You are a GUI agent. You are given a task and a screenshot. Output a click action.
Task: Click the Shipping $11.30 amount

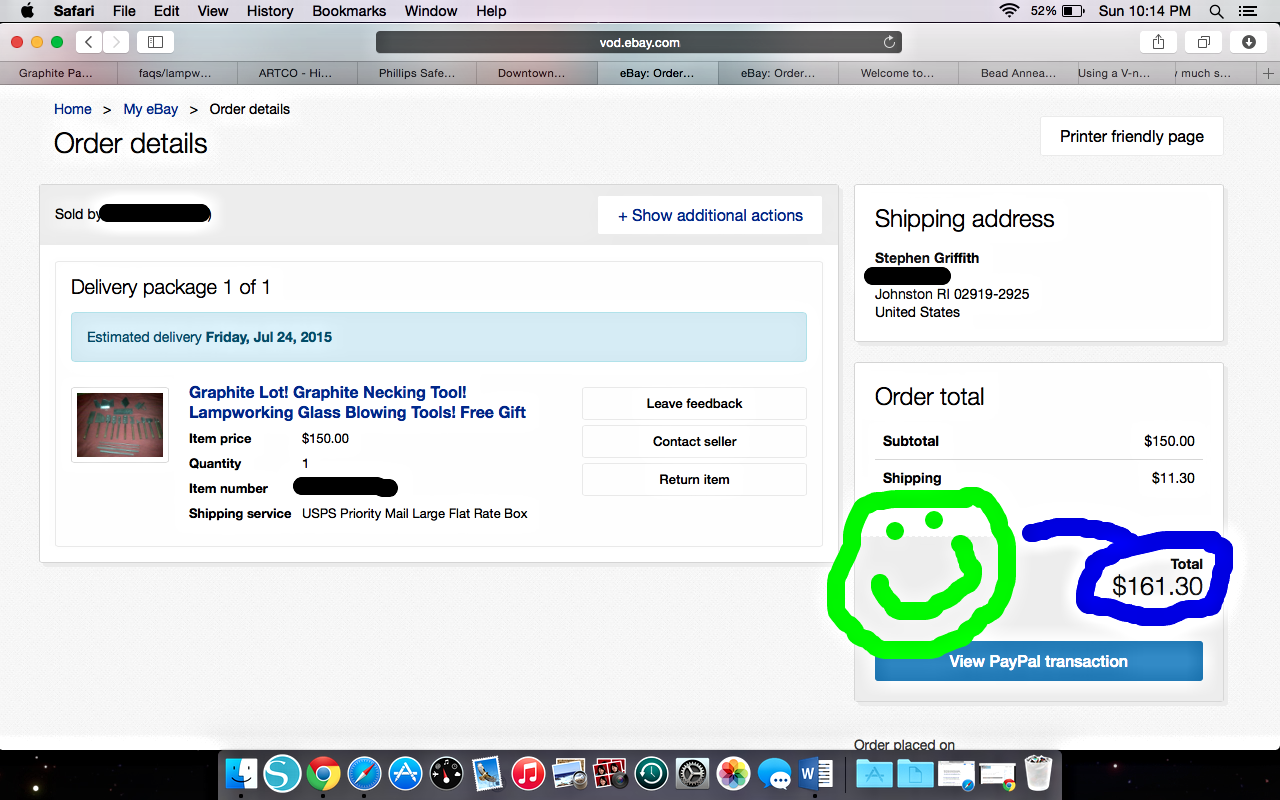tap(1173, 478)
